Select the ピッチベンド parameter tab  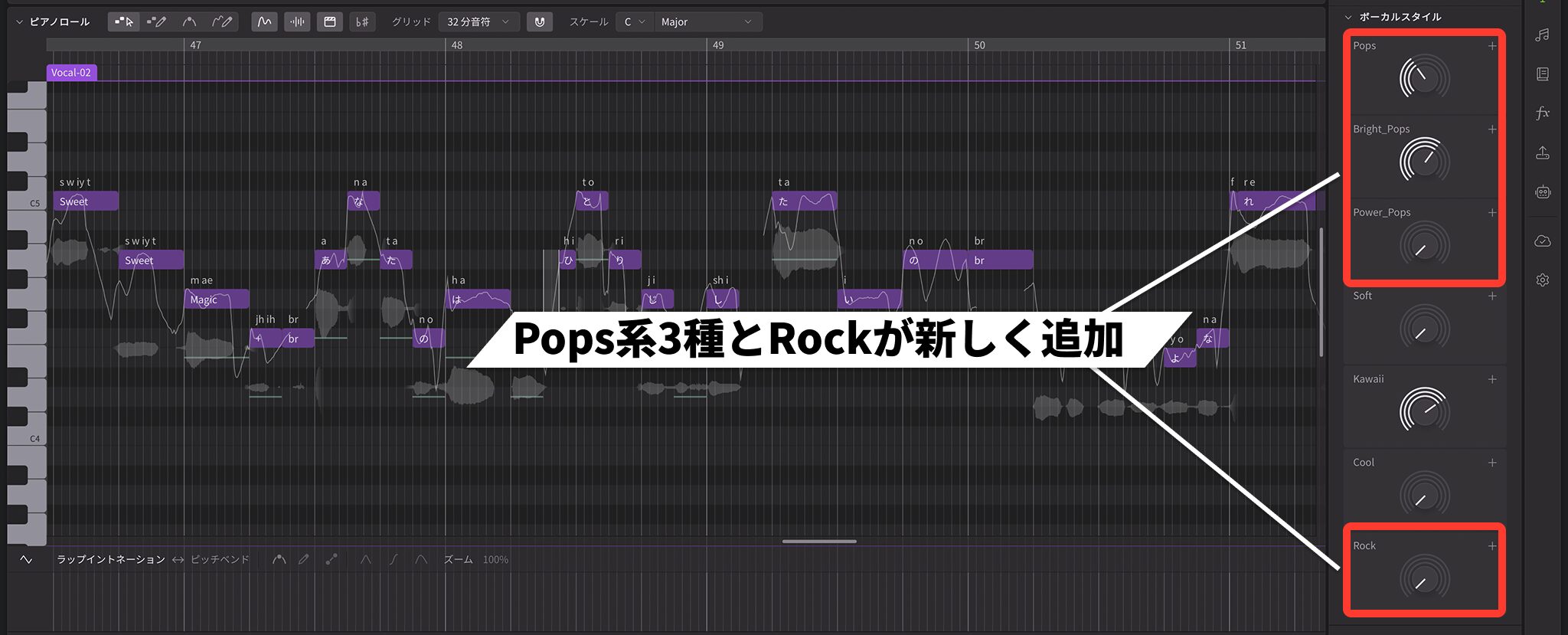(220, 560)
